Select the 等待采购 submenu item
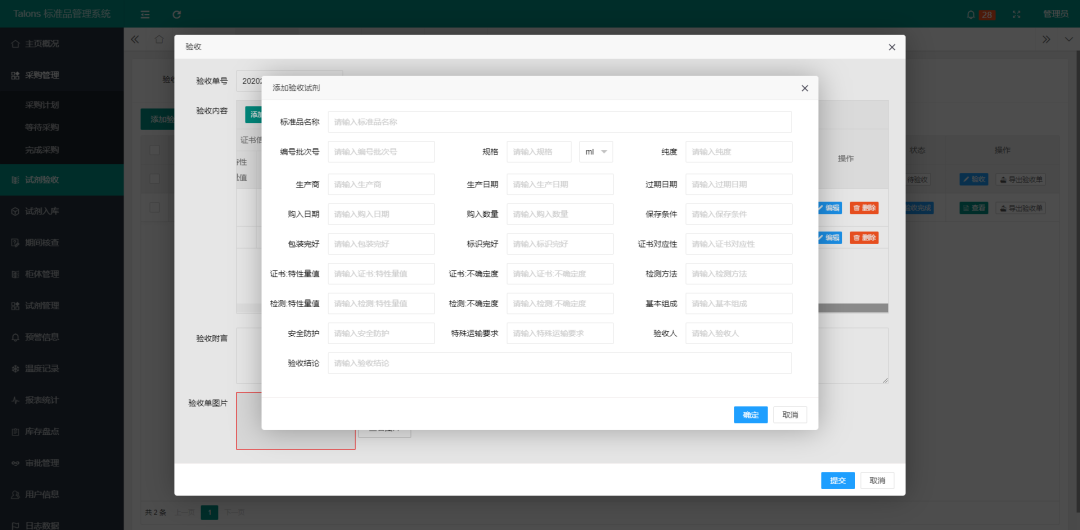This screenshot has height=530, width=1080. click(42, 128)
